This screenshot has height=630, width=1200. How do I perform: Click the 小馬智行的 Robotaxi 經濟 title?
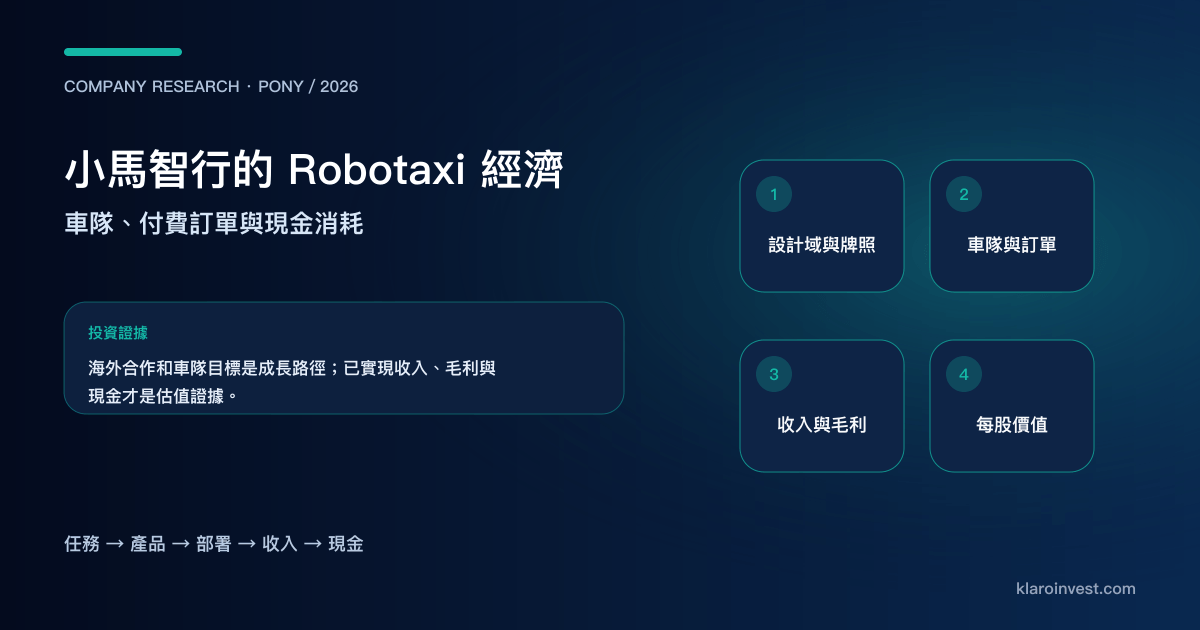click(x=314, y=171)
